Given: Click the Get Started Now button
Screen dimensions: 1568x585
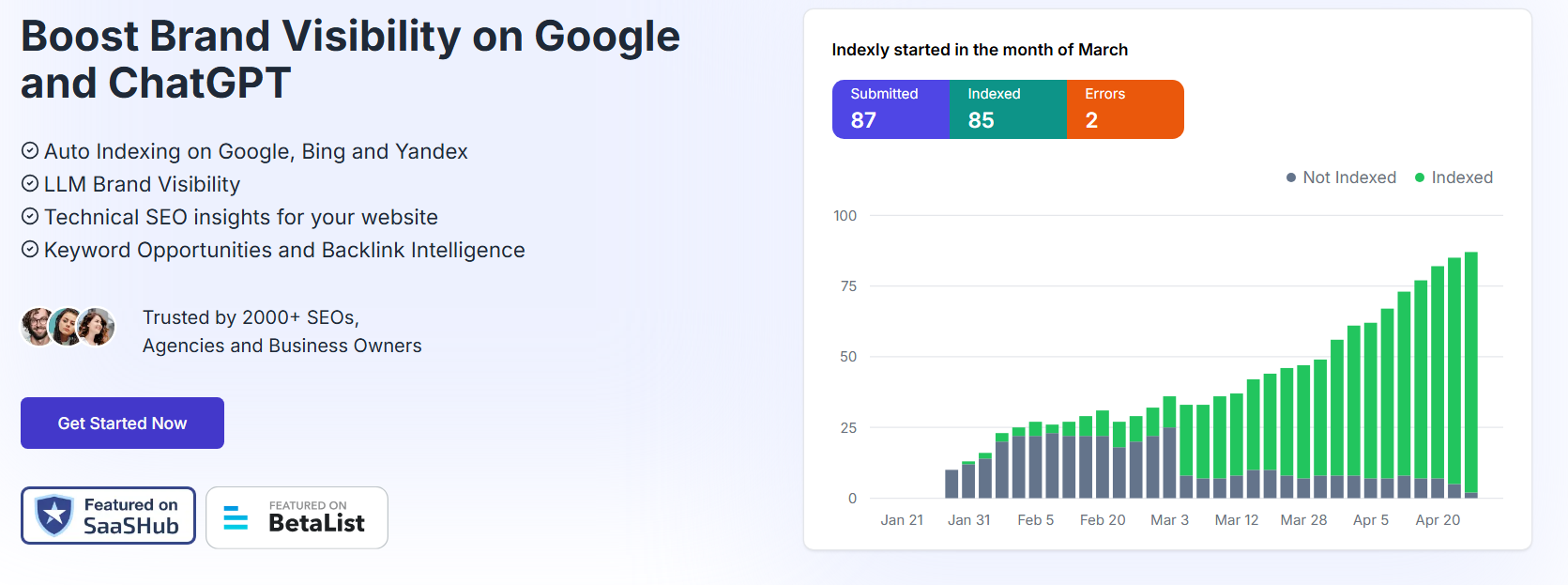Looking at the screenshot, I should (x=122, y=423).
